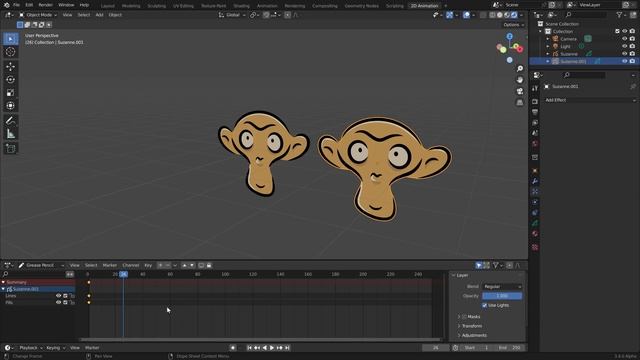Hide the Lines layer eye icon
The width and height of the screenshot is (640, 360).
58,296
